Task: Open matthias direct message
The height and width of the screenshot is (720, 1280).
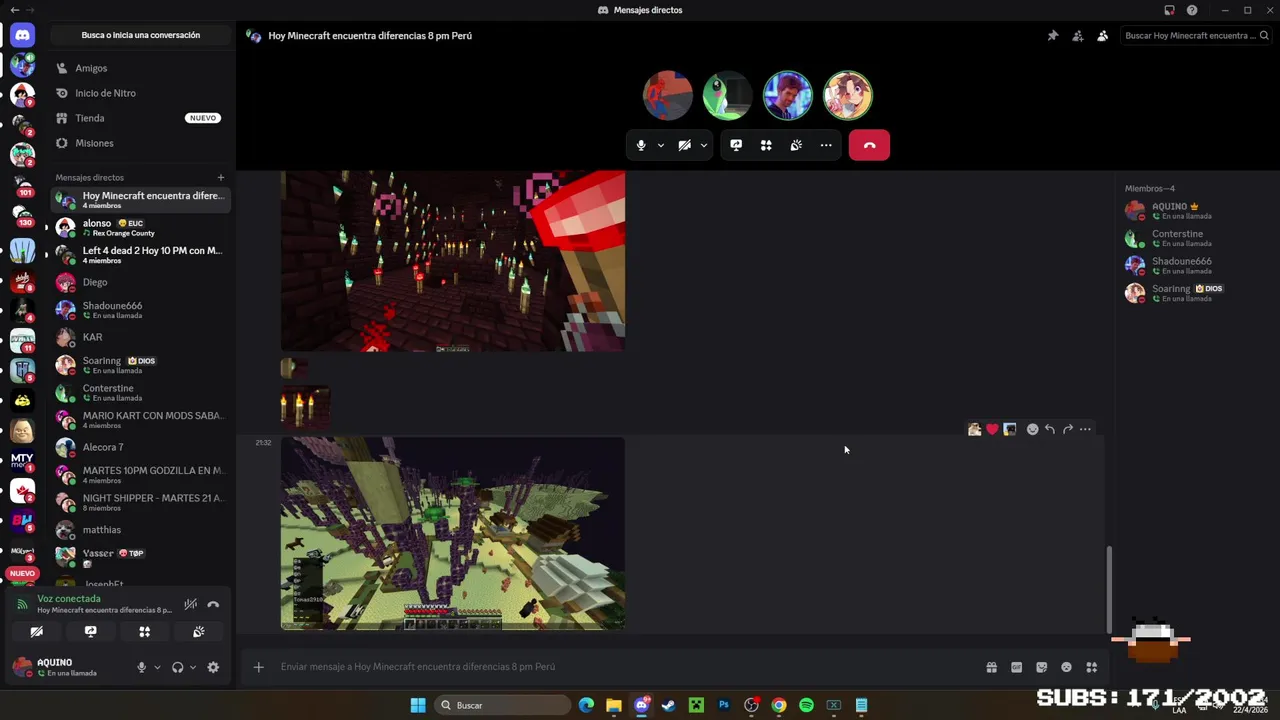Action: click(x=140, y=530)
